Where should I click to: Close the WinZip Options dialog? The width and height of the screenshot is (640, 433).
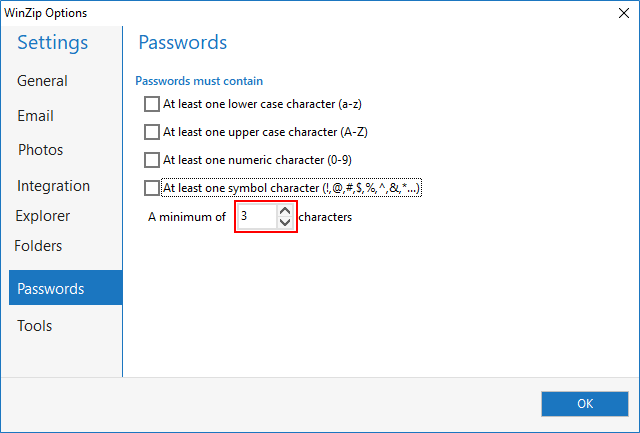pyautogui.click(x=616, y=13)
